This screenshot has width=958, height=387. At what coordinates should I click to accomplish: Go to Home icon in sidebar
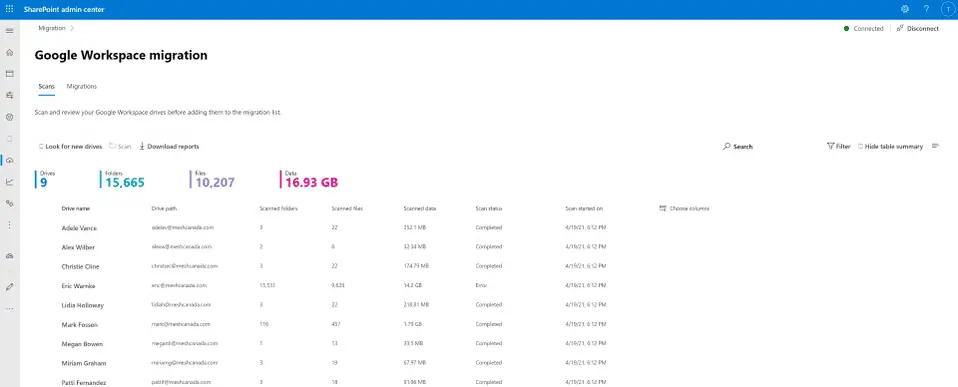pos(9,53)
